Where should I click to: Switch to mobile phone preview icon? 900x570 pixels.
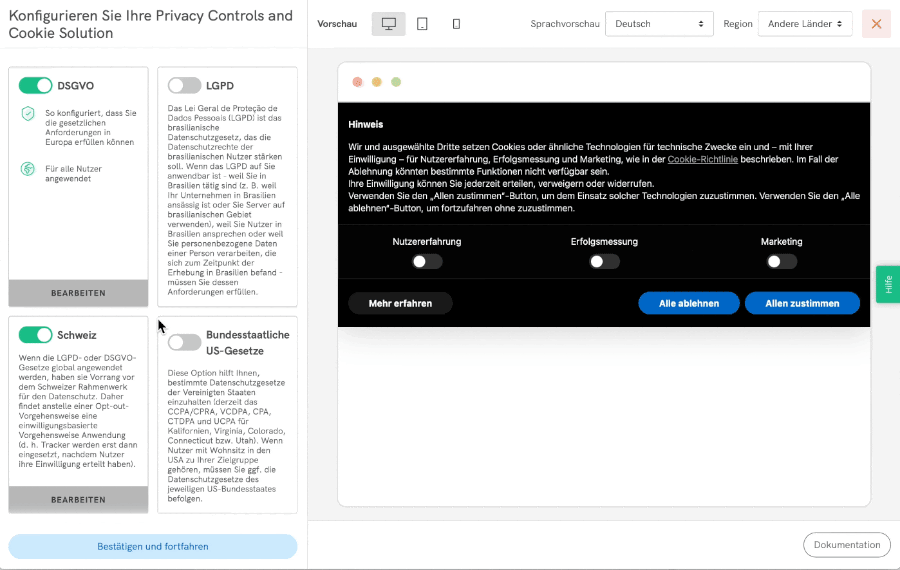pyautogui.click(x=456, y=24)
